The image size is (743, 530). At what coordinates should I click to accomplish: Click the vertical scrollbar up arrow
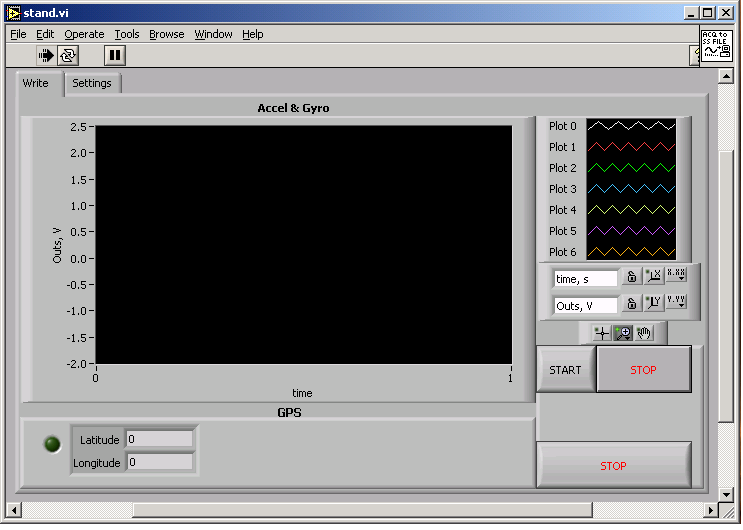point(726,76)
